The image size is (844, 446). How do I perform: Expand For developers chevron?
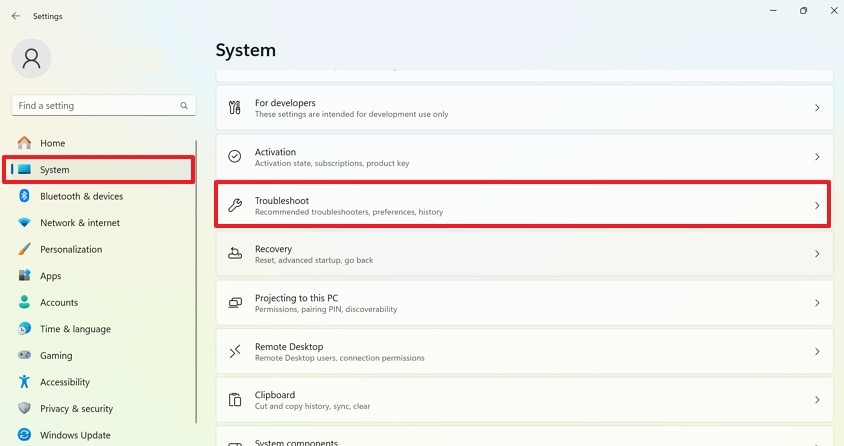[817, 108]
